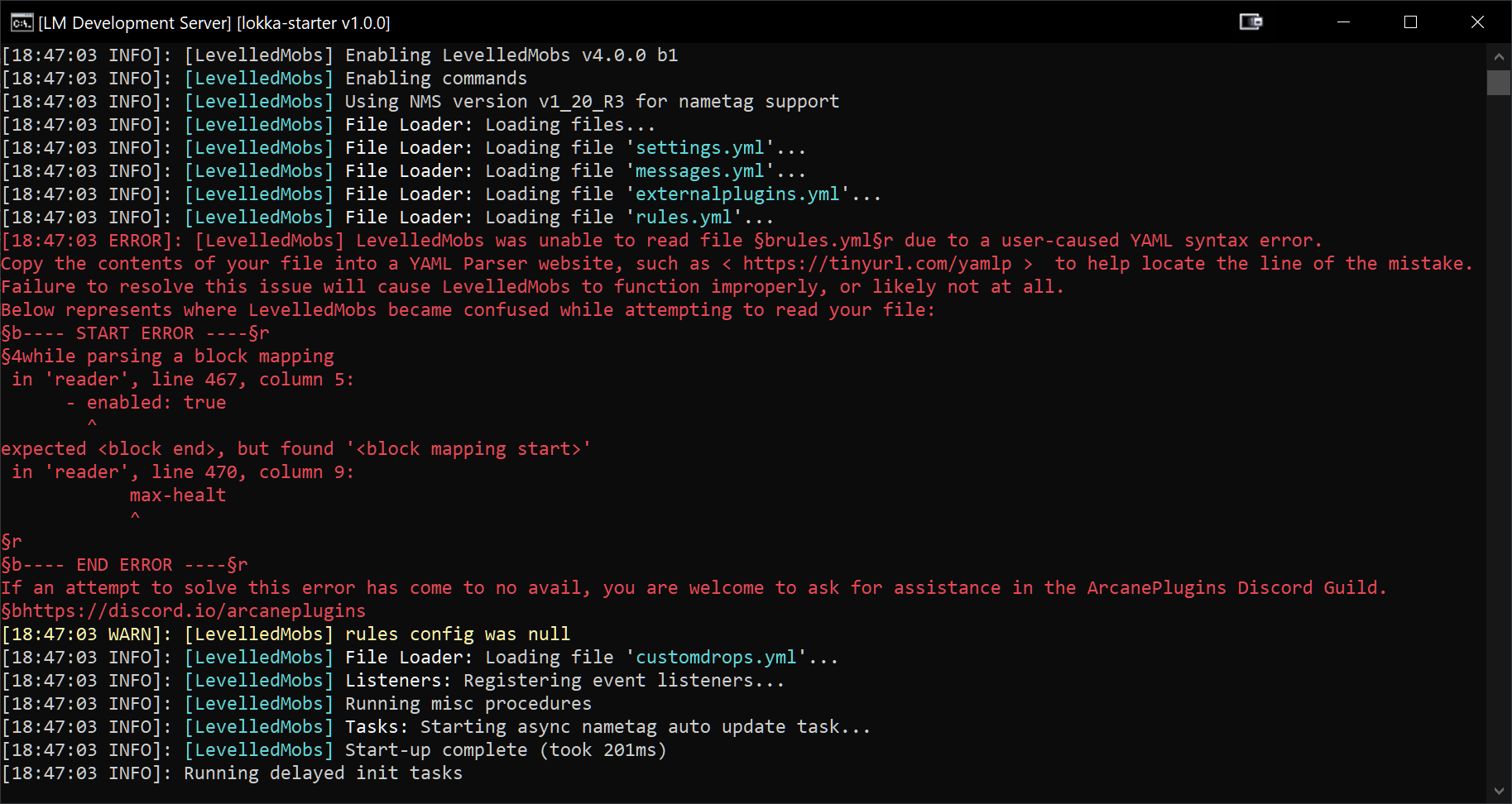Click the console app icon in title bar
This screenshot has height=804, width=1512.
[22, 22]
